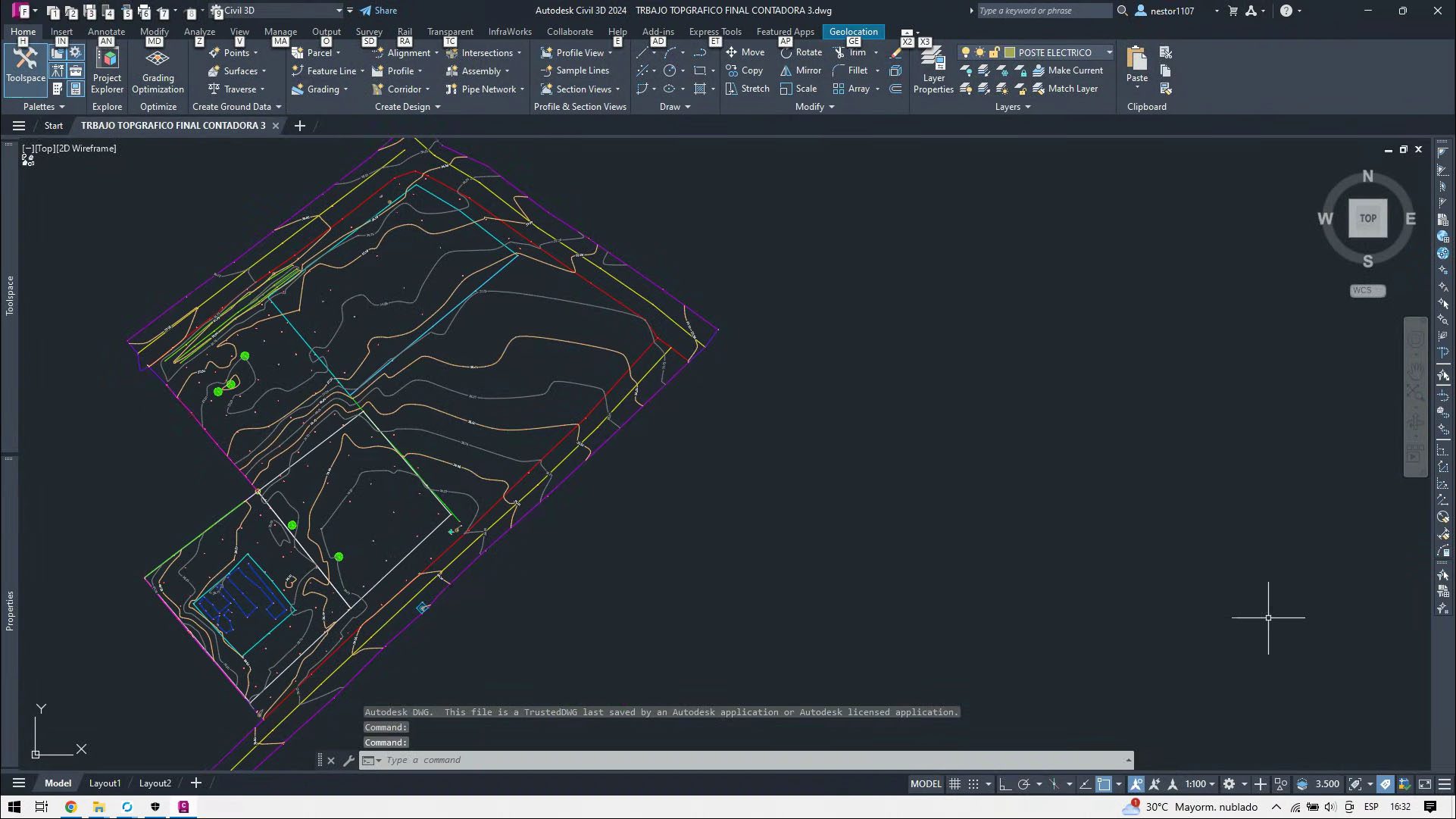Screen dimensions: 1456x819
Task: Toggle object snap in status bar
Action: [1104, 784]
